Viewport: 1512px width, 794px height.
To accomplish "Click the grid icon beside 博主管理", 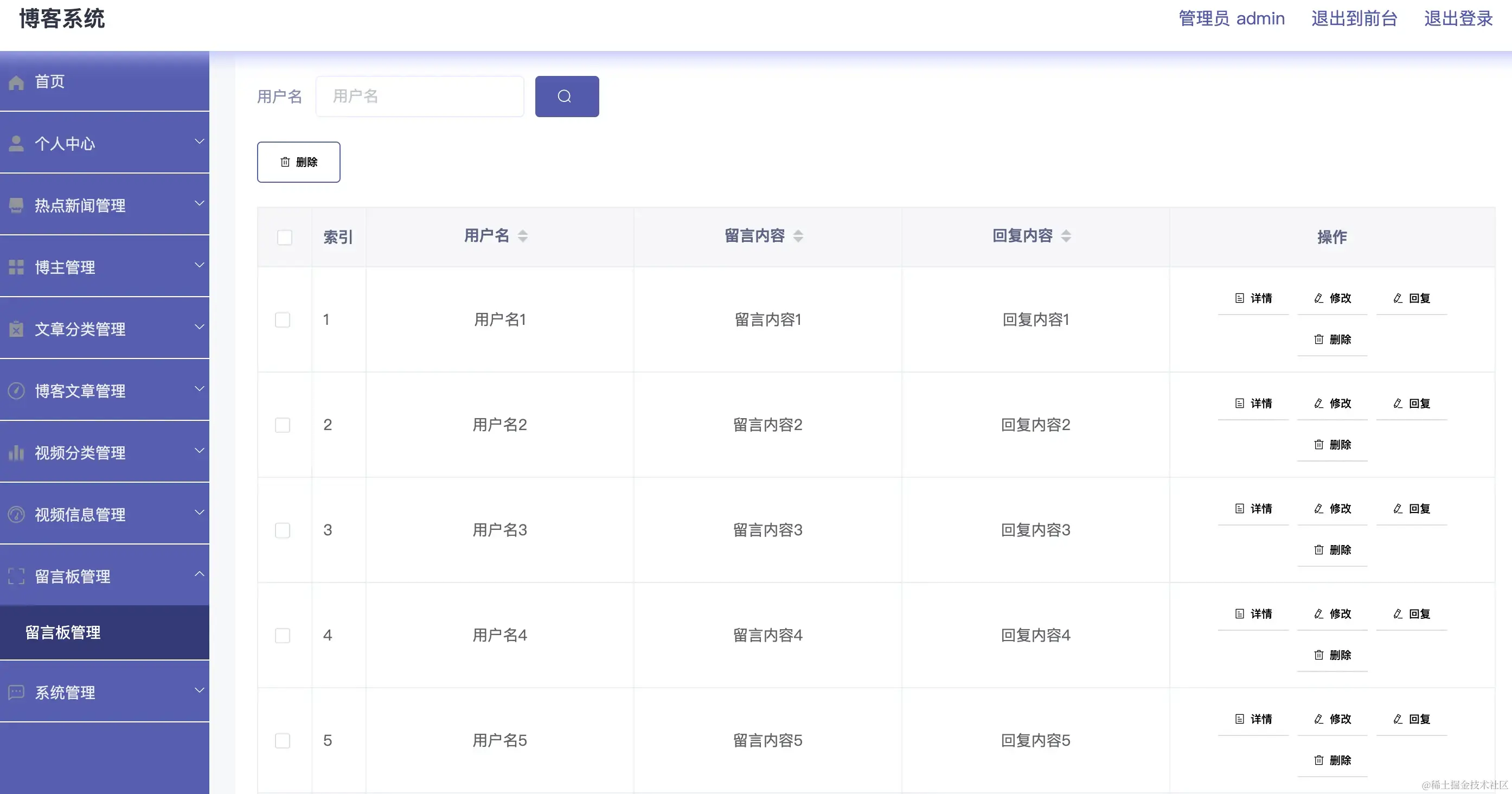I will point(16,267).
